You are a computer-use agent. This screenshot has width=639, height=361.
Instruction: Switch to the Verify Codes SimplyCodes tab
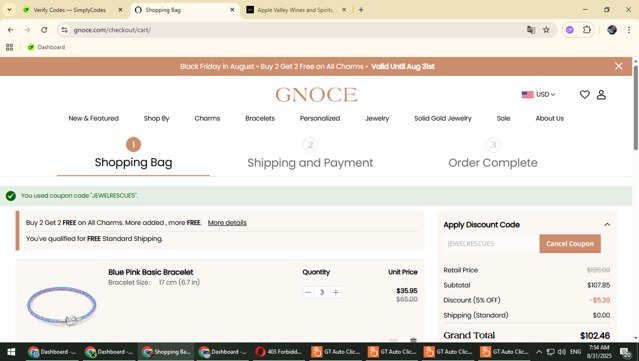pos(70,10)
